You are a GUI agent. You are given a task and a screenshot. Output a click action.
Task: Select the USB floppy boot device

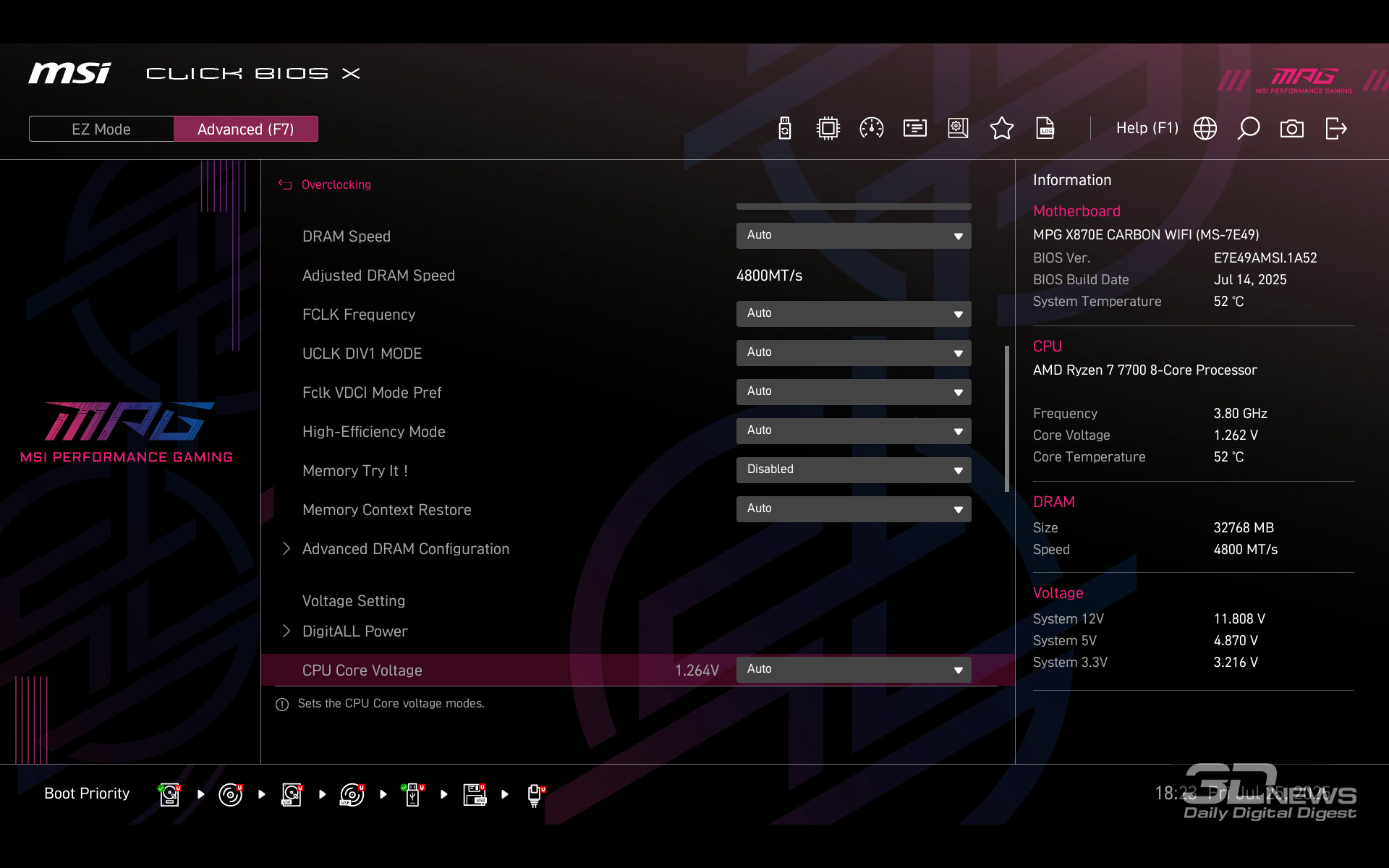pos(475,794)
